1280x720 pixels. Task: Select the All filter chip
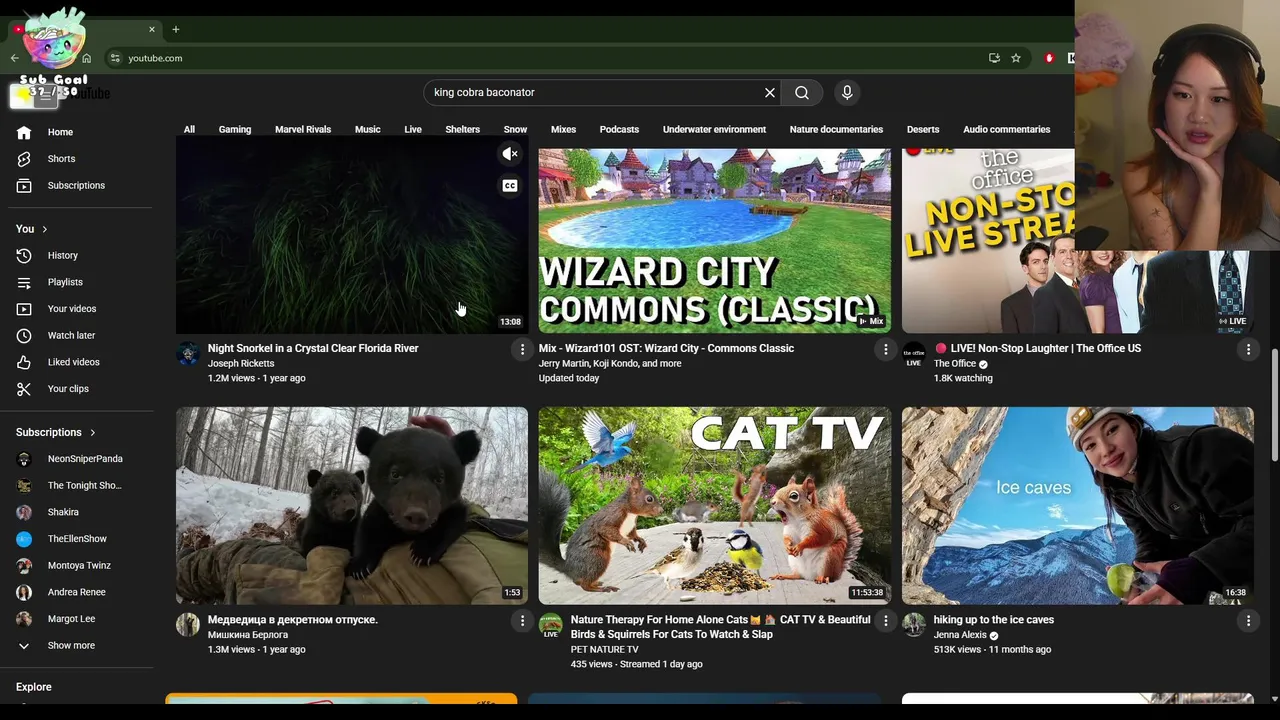189,130
